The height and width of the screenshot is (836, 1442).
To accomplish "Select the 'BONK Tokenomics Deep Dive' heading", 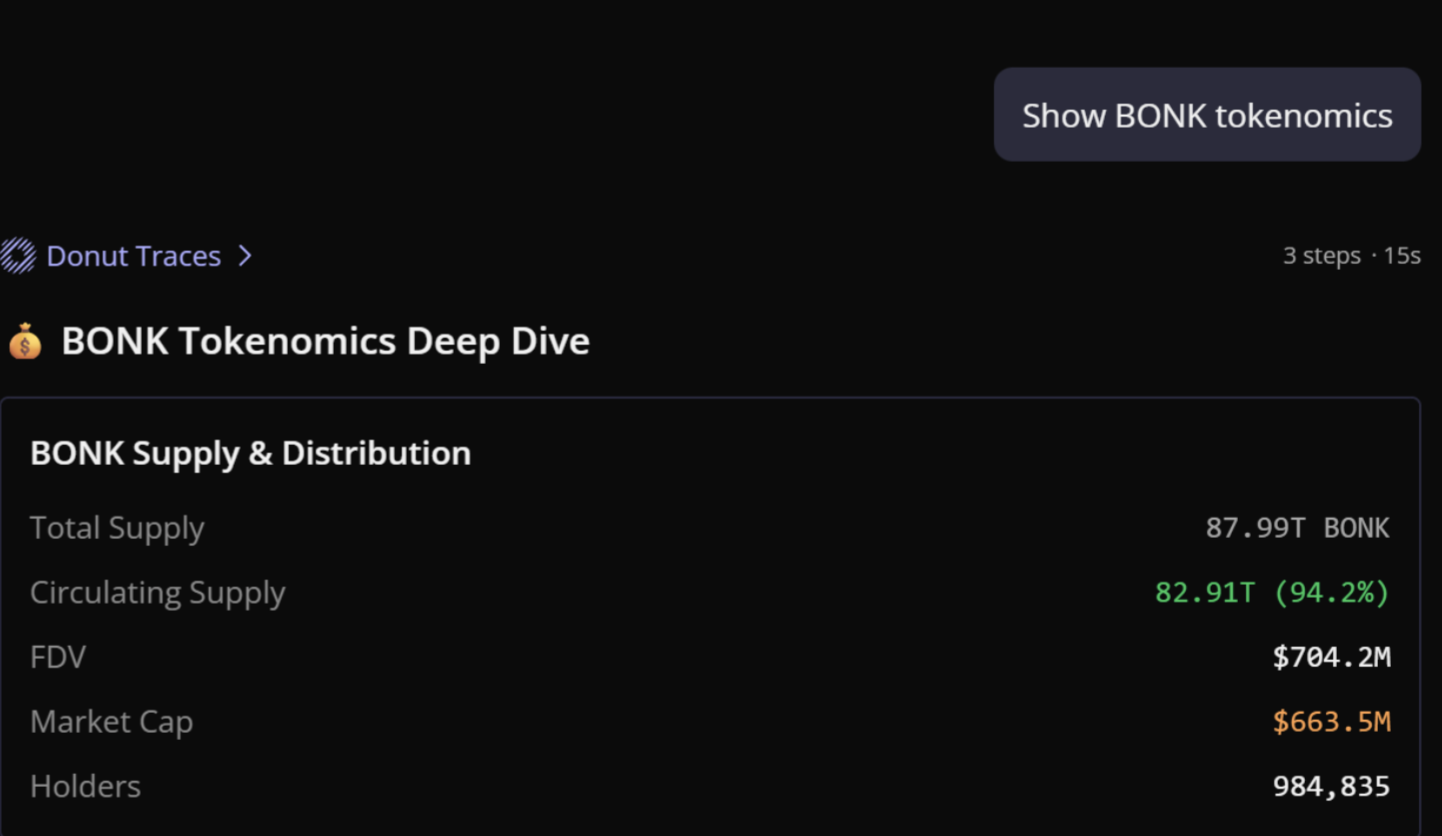I will [325, 342].
